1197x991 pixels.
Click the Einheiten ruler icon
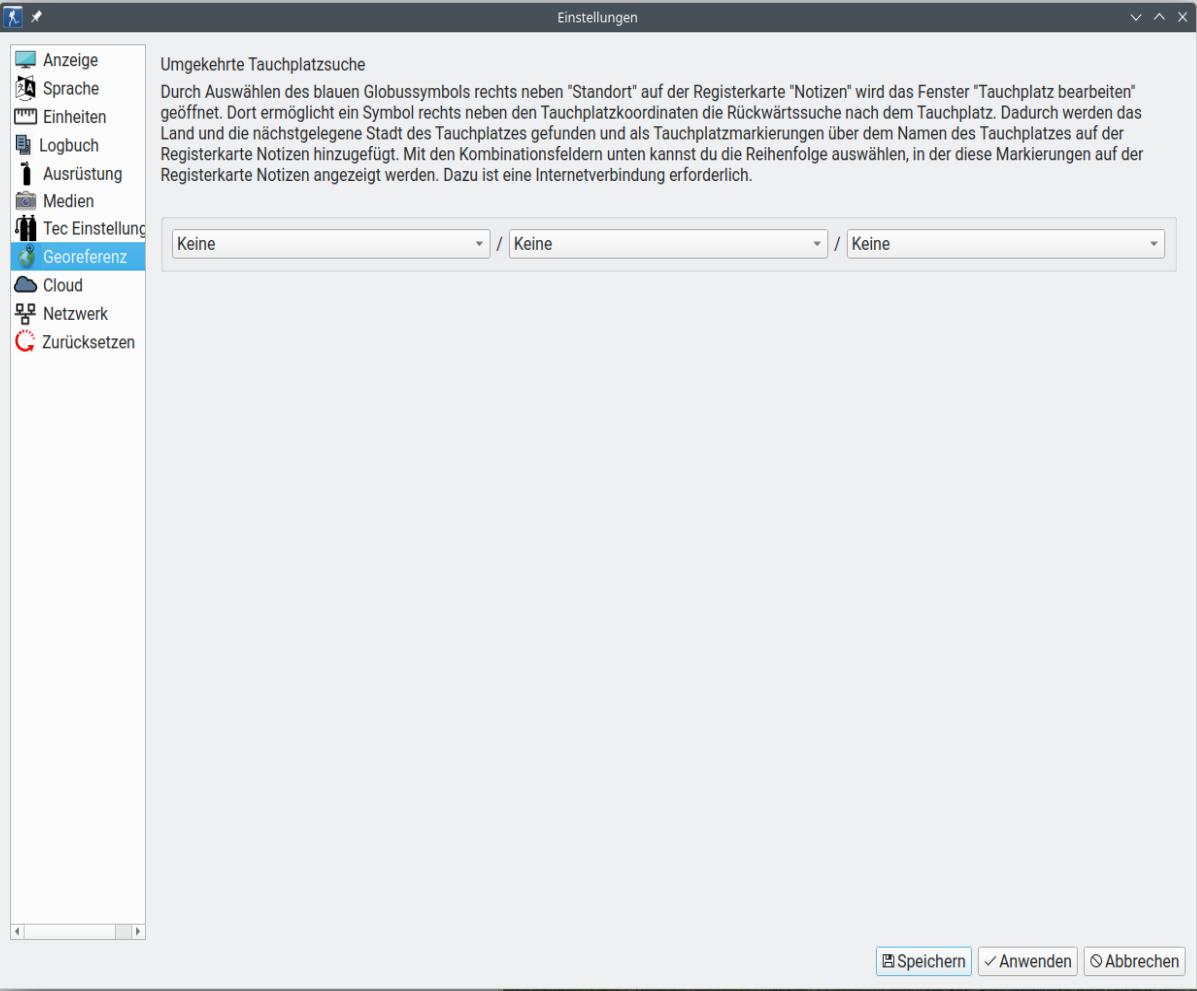coord(26,117)
